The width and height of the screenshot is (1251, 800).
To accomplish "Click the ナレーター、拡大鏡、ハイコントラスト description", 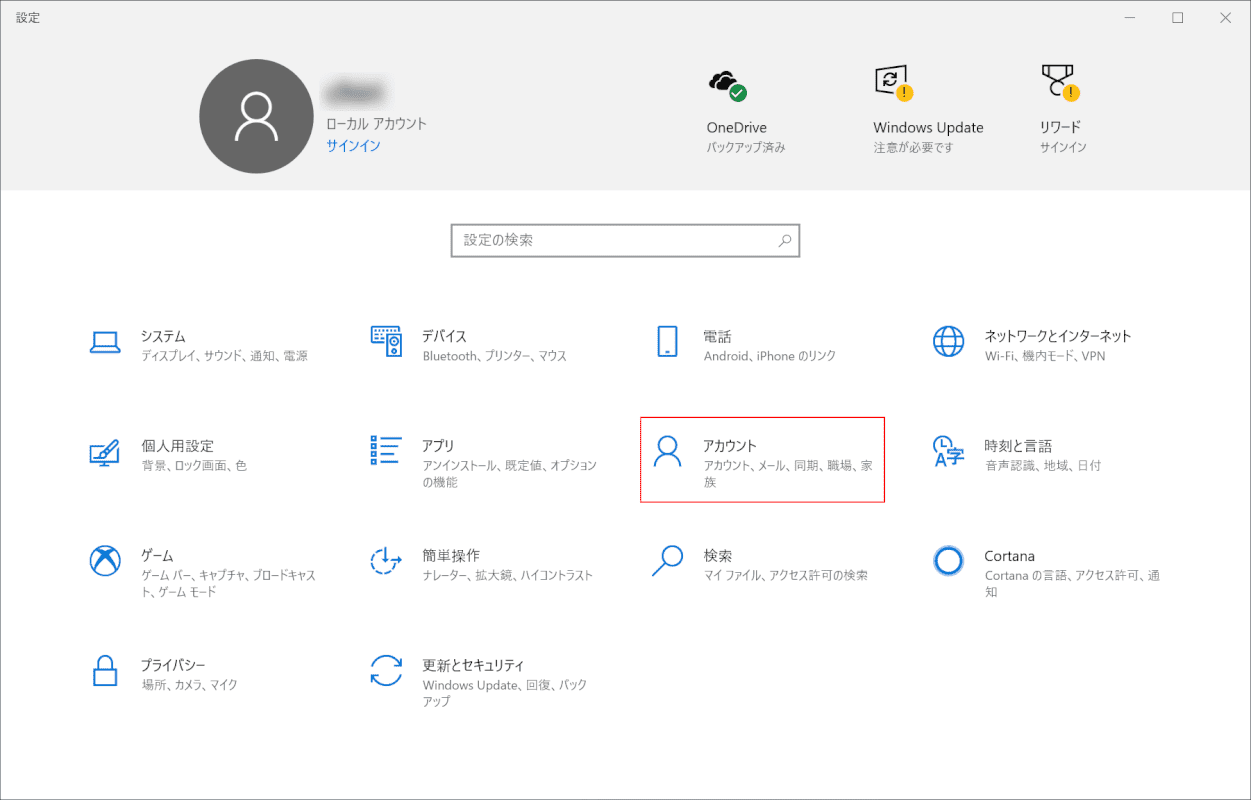I will (507, 575).
